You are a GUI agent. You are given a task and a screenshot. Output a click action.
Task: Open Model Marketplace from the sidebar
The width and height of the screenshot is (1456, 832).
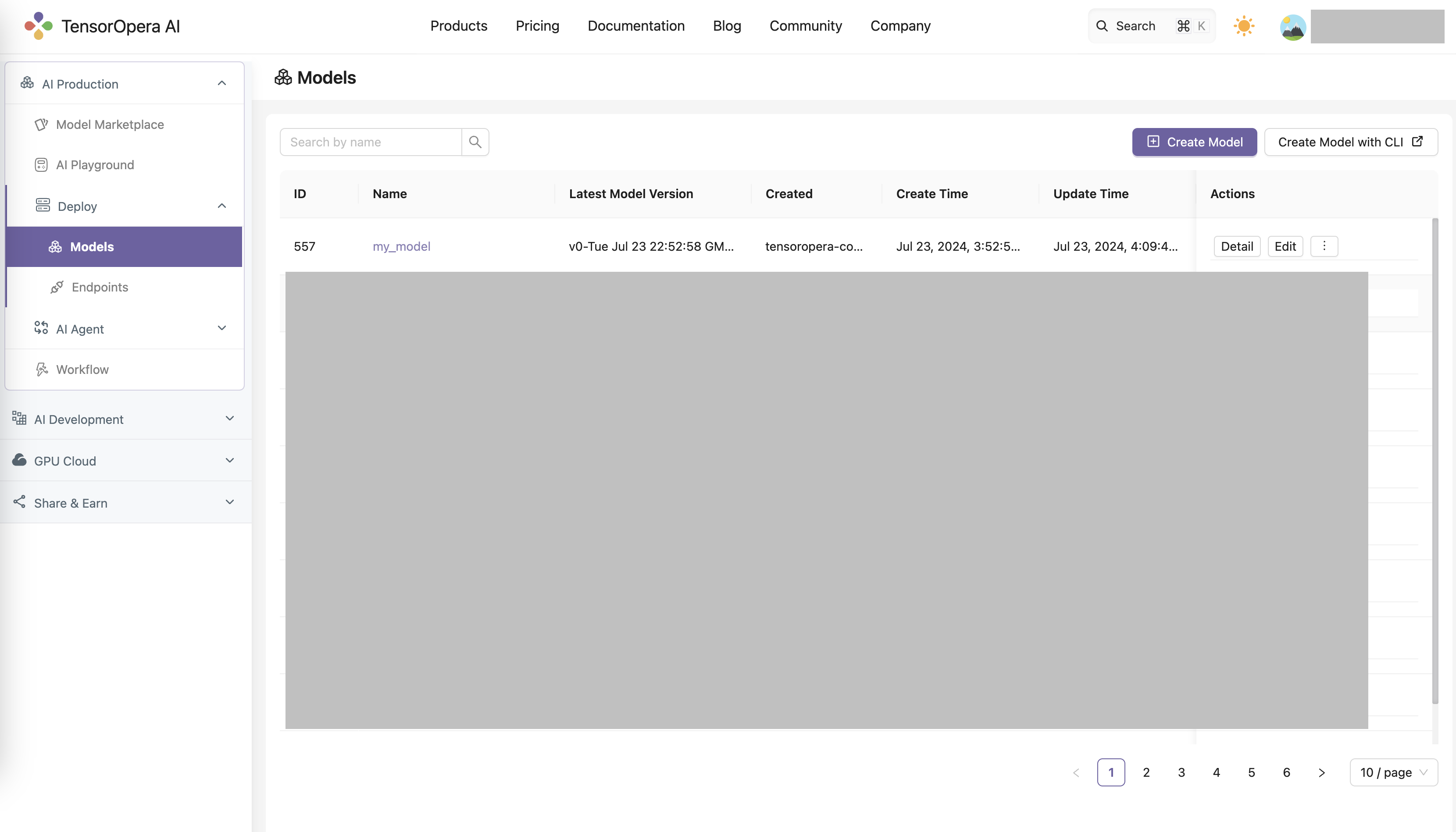click(110, 124)
